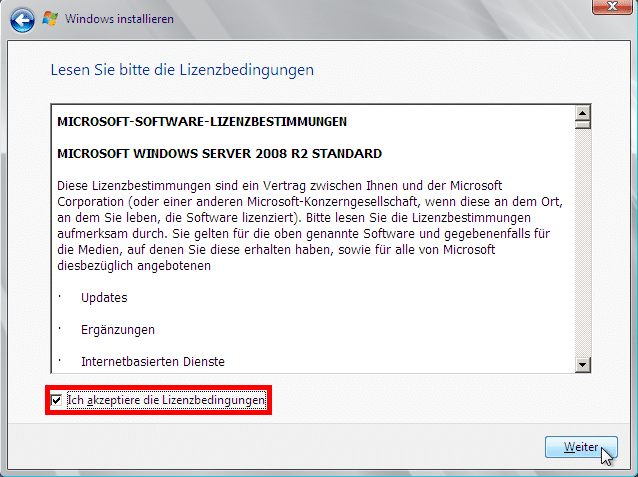
Task: Click the 'Internetbasierten Dienste' bullet item
Action: [153, 361]
